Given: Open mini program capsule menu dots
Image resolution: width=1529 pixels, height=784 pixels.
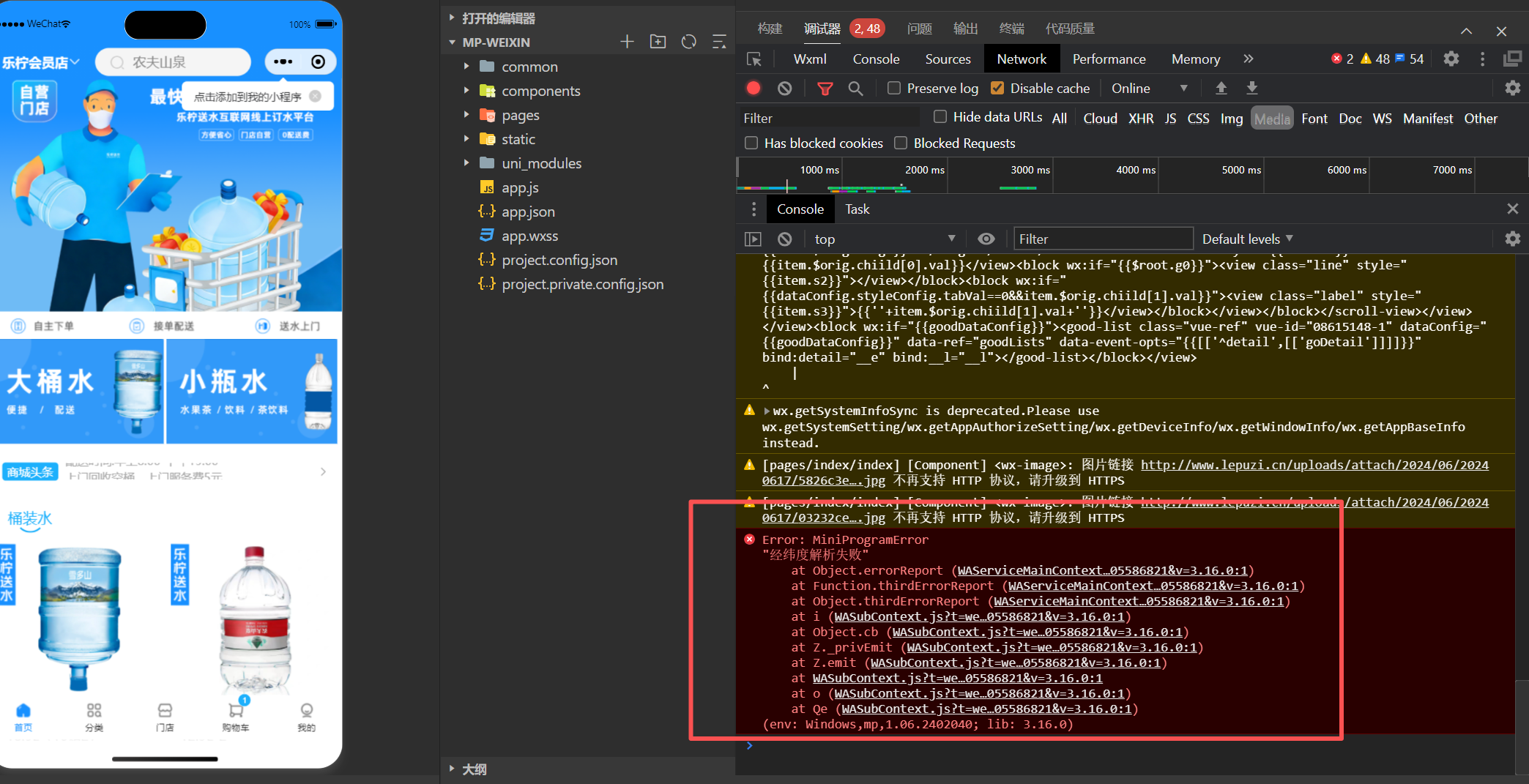Looking at the screenshot, I should (283, 62).
